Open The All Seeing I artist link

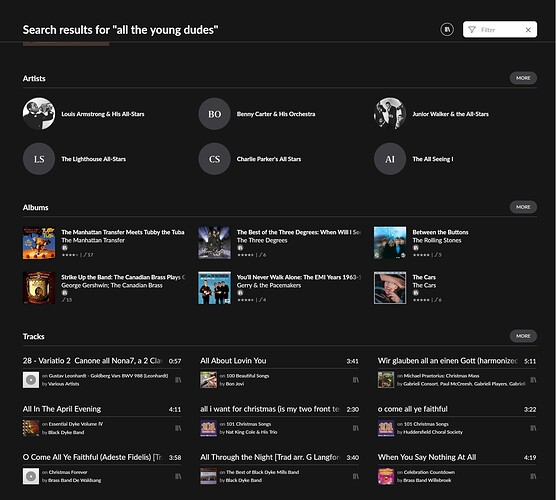coord(433,159)
